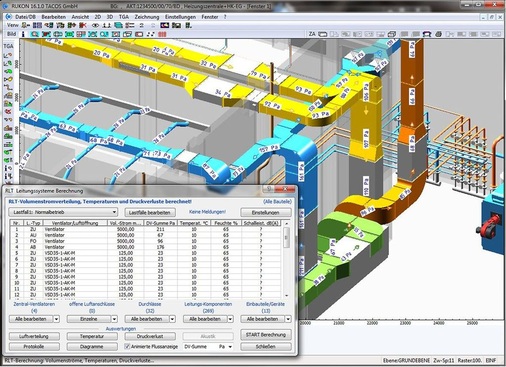Open the Lastfall1: Normalbetrieb dropdown

point(63,212)
